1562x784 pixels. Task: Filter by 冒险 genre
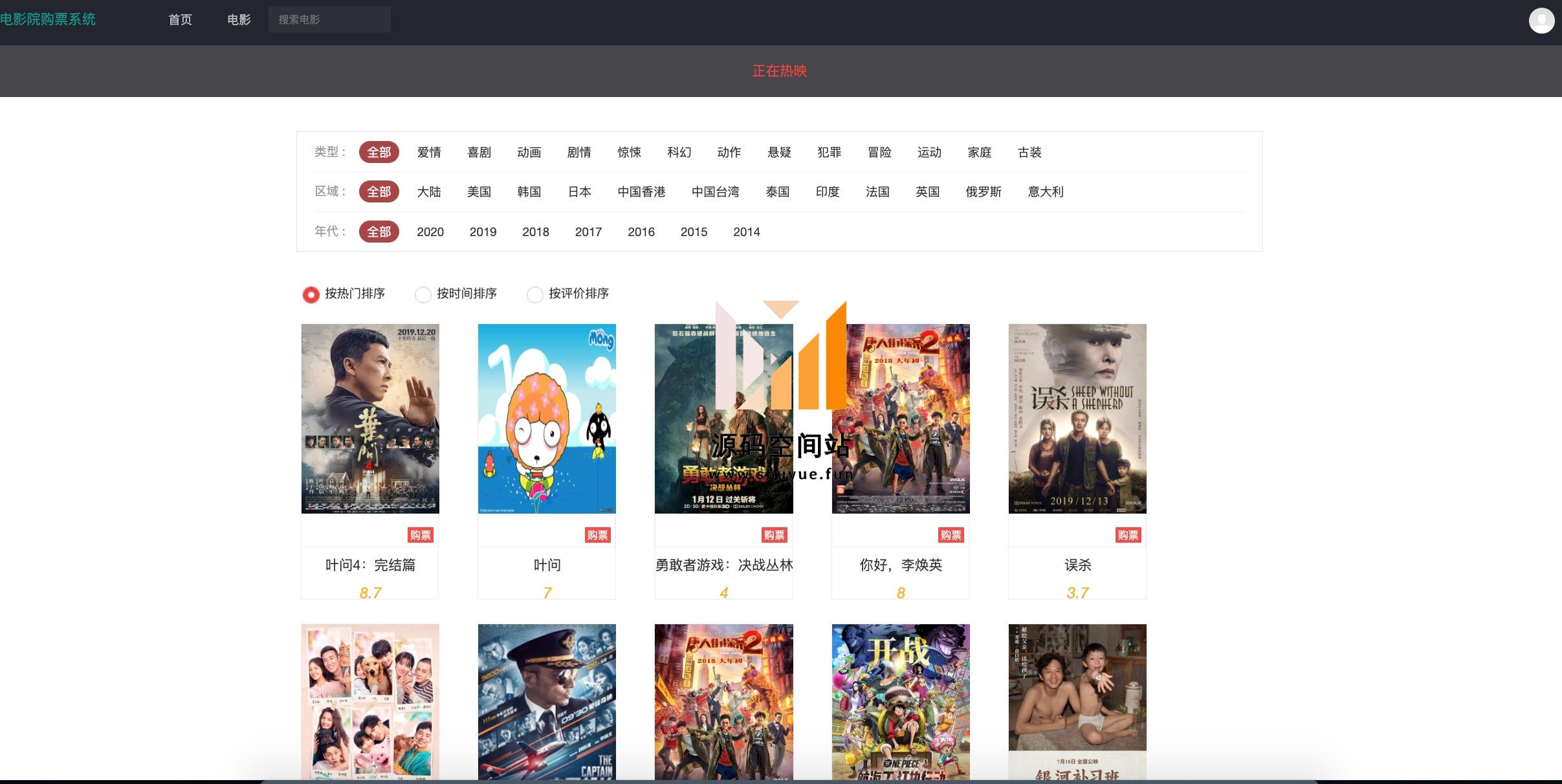click(879, 152)
